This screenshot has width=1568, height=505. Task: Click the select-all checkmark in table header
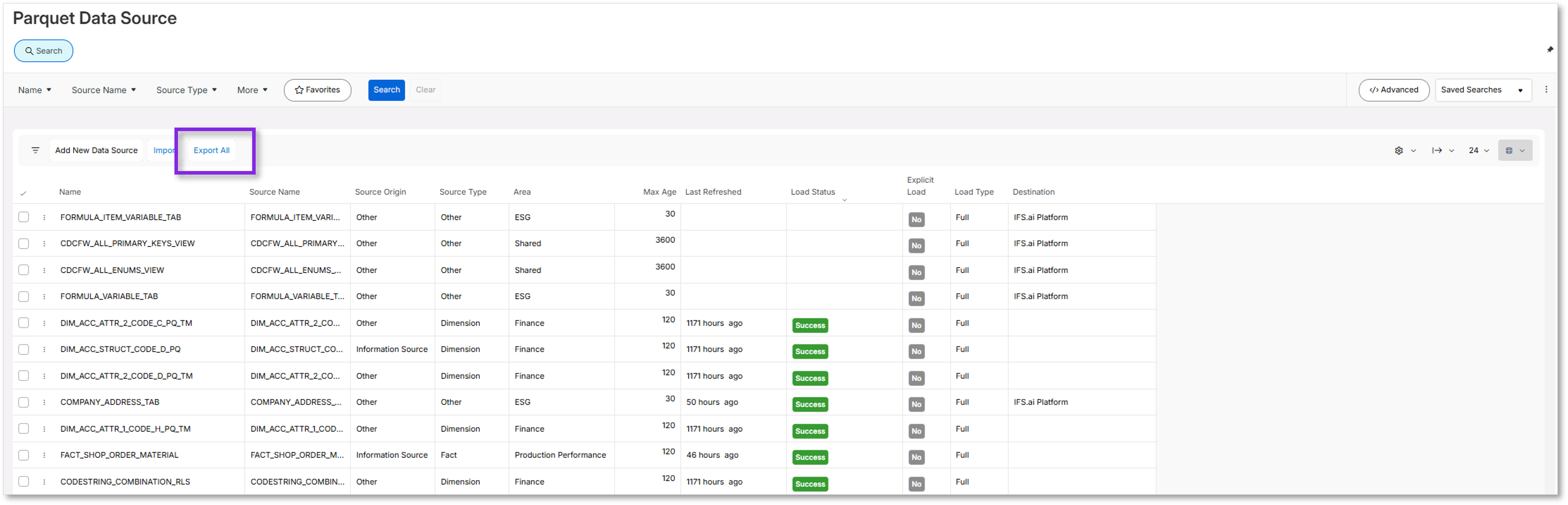(x=23, y=193)
